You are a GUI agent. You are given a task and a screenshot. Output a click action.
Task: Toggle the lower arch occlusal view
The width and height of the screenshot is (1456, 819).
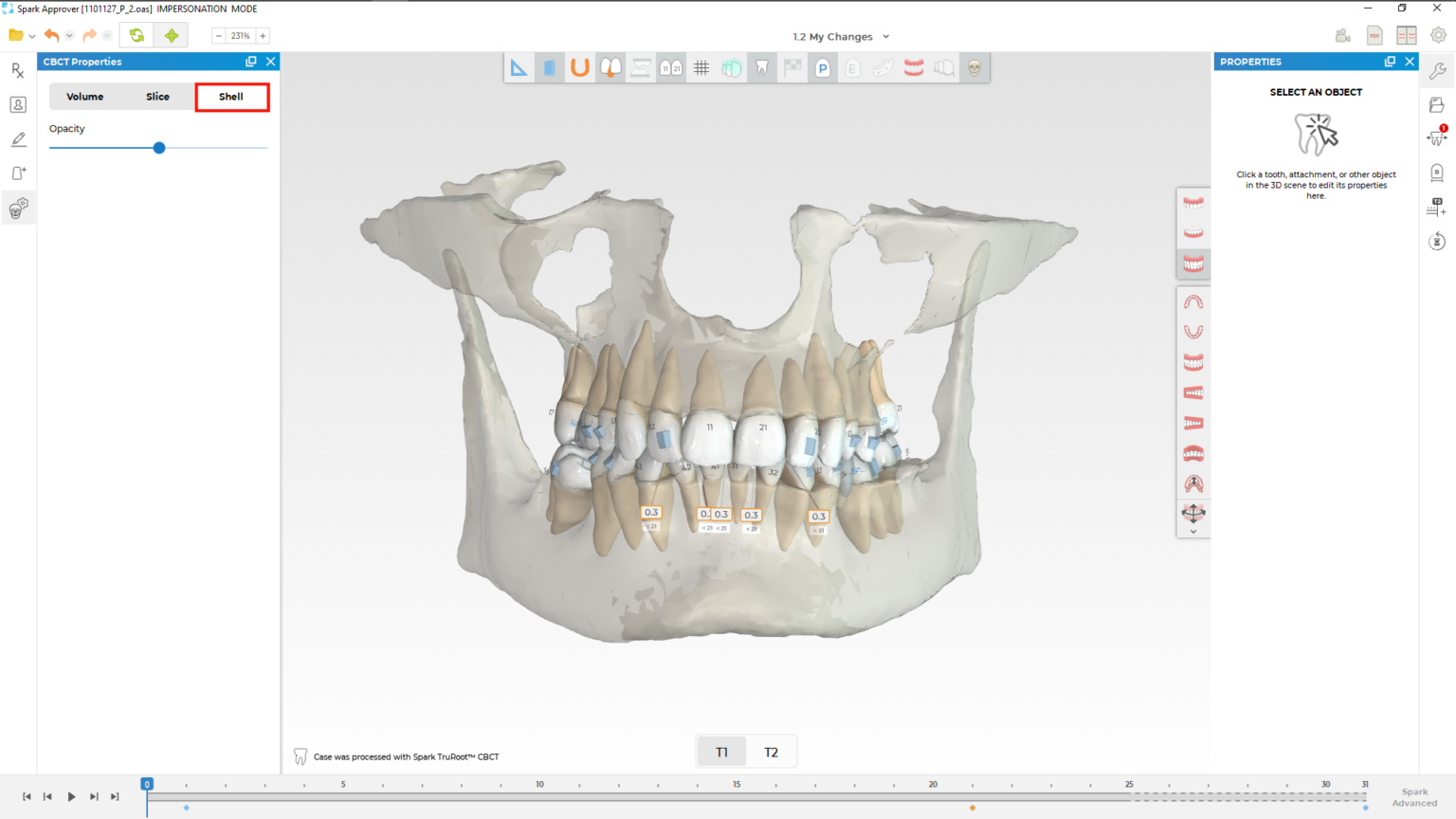click(x=1193, y=331)
